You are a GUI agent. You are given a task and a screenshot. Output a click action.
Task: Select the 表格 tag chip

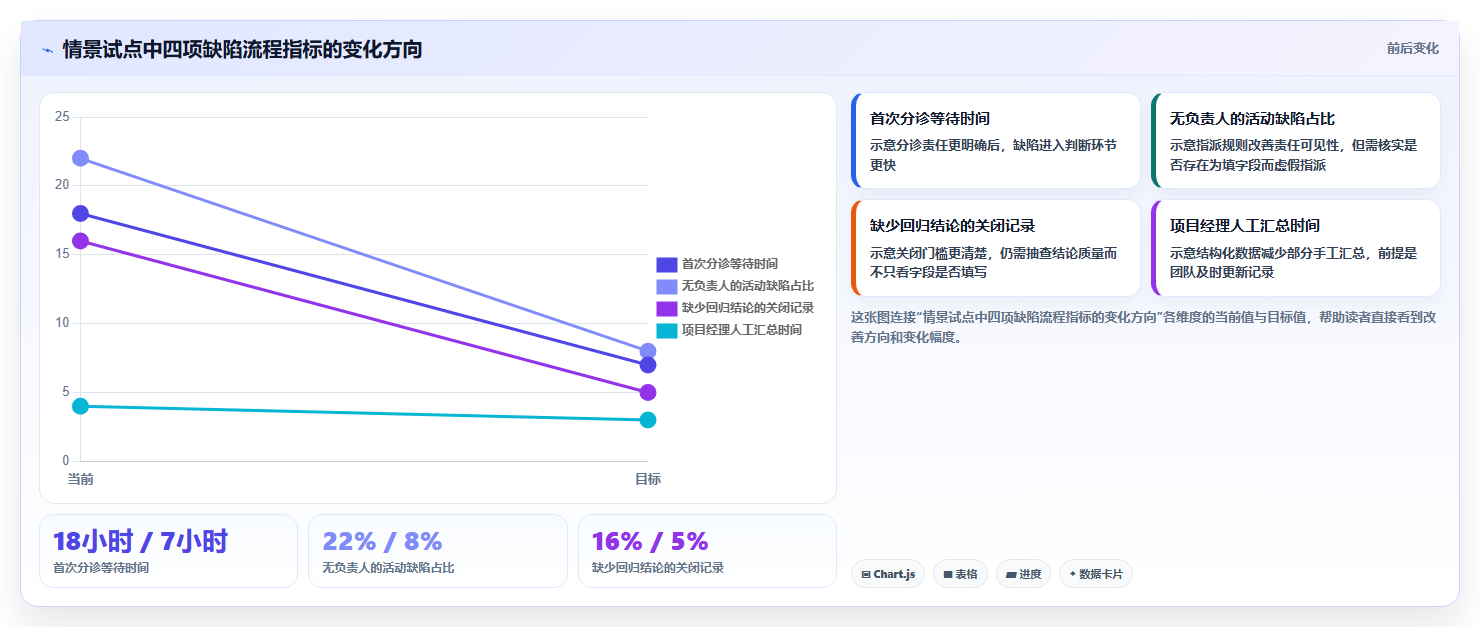pyautogui.click(x=960, y=574)
